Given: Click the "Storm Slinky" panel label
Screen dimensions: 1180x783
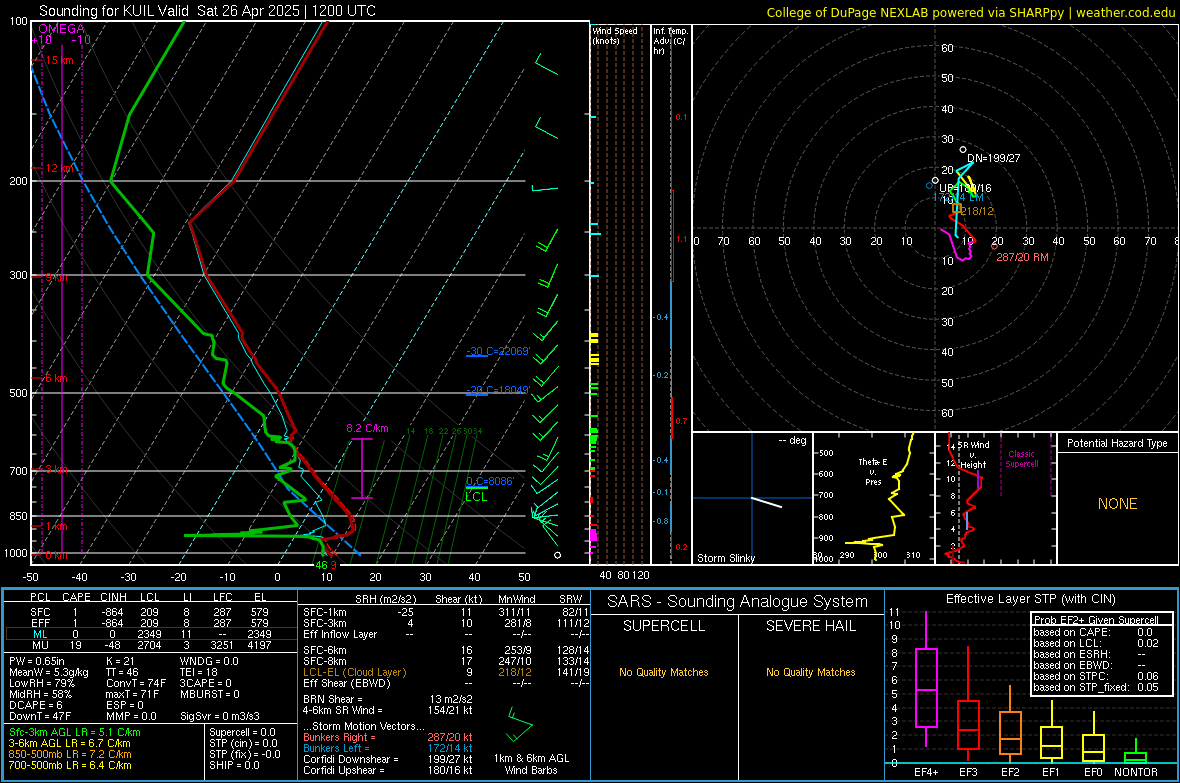Looking at the screenshot, I should coord(725,558).
